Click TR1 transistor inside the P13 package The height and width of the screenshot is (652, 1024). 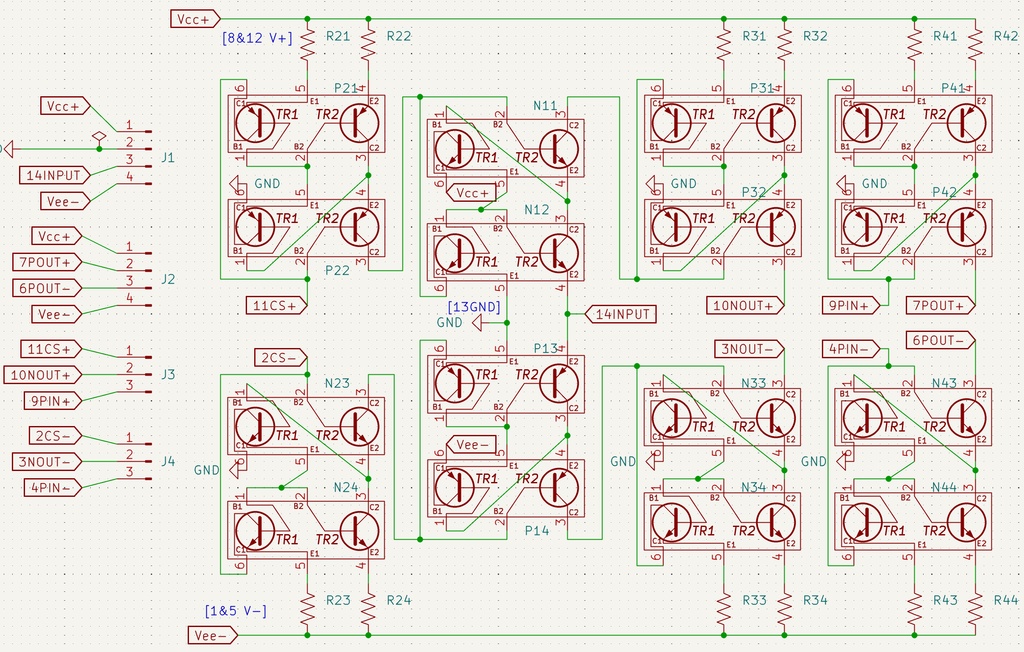(455, 383)
